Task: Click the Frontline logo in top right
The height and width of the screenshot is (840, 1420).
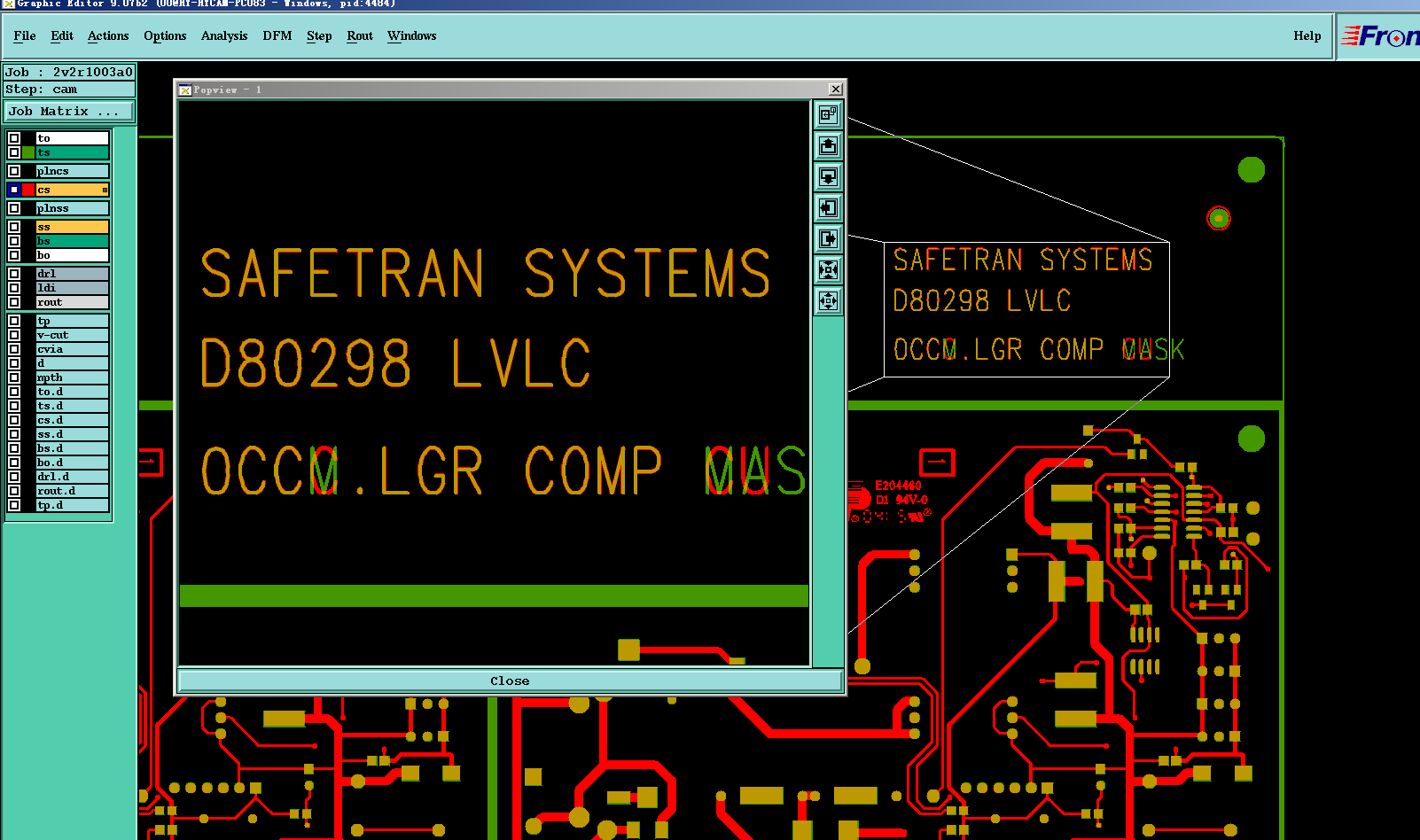Action: [1380, 36]
